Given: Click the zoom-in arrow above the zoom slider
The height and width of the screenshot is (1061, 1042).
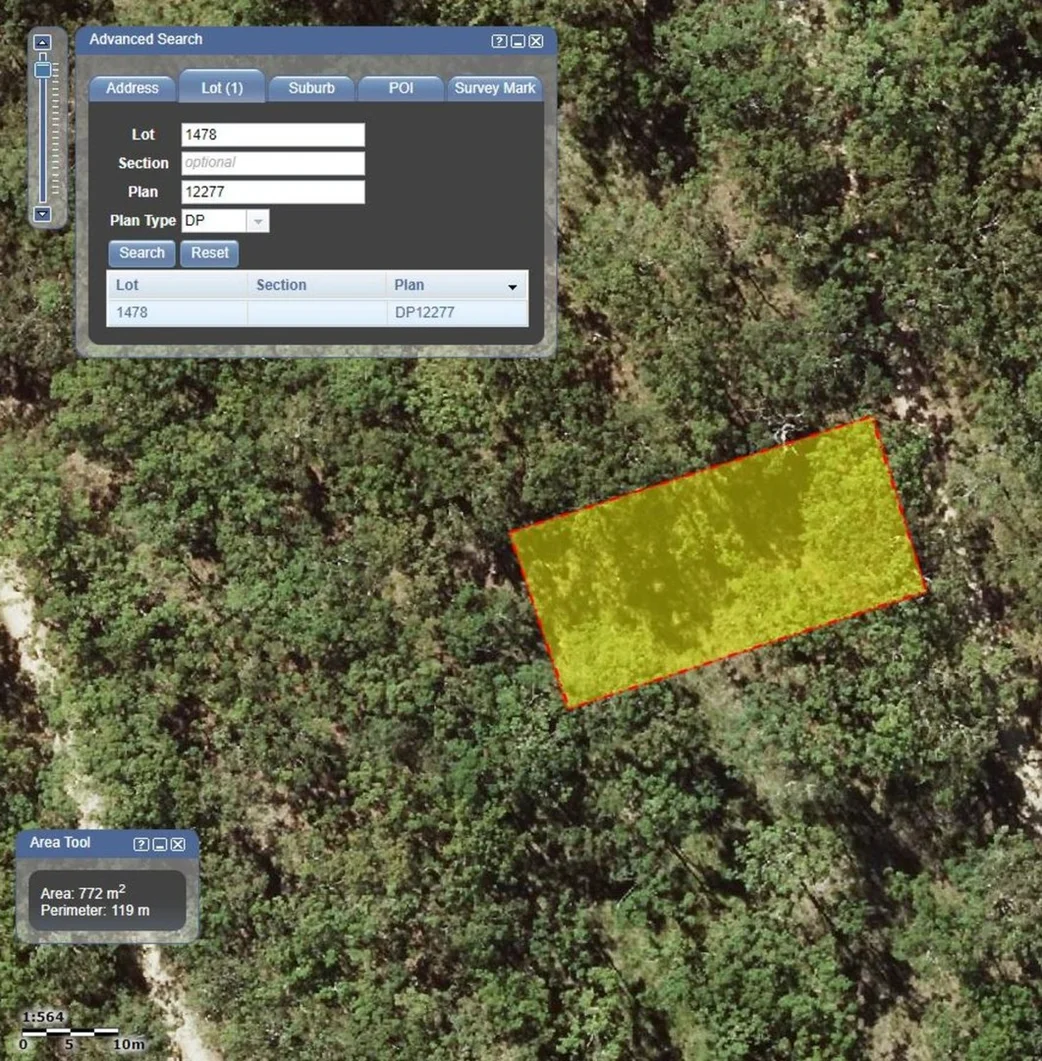Looking at the screenshot, I should click(42, 43).
